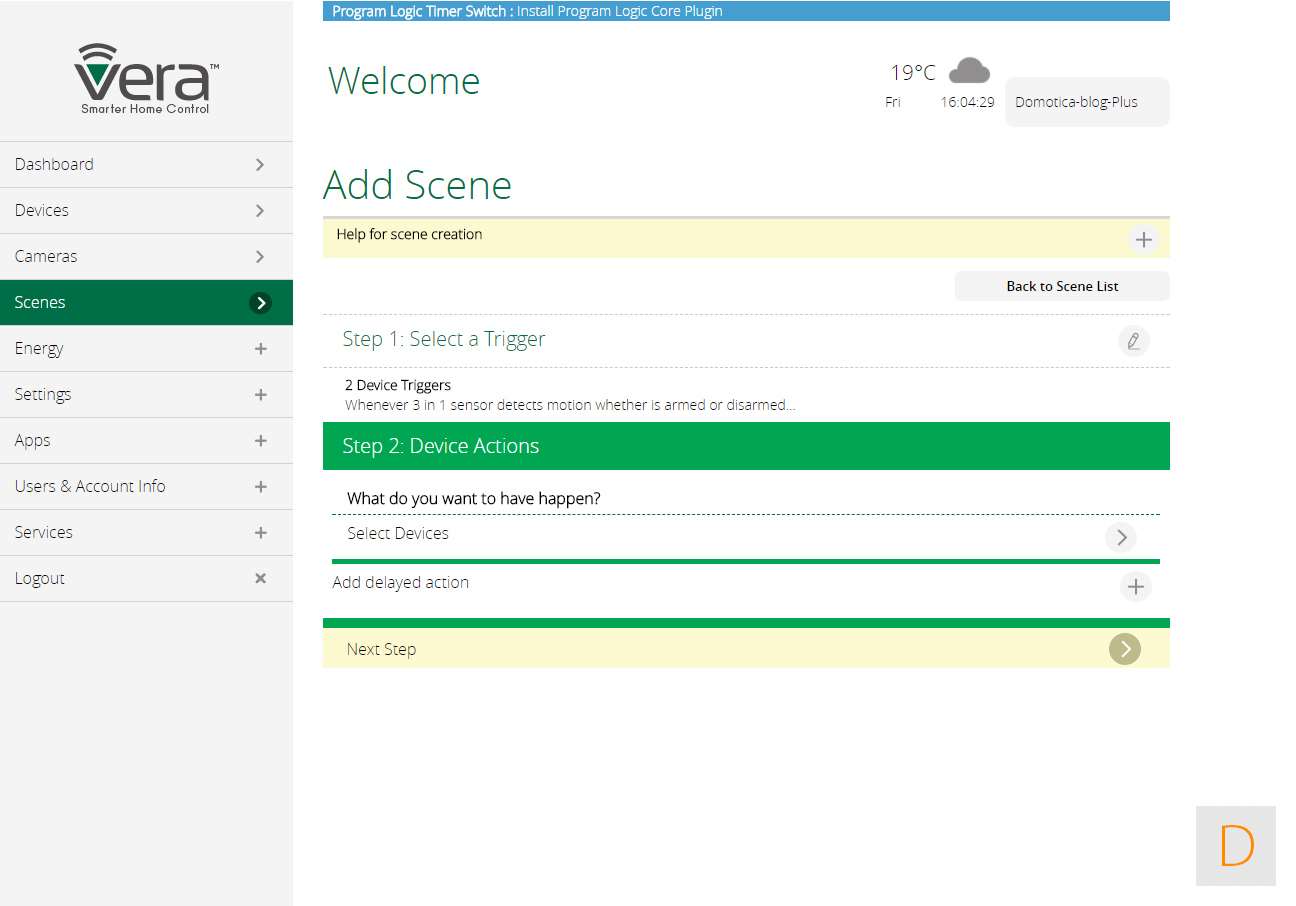Expand the Energy menu section
Screen dimensions: 1296x906
pos(260,349)
